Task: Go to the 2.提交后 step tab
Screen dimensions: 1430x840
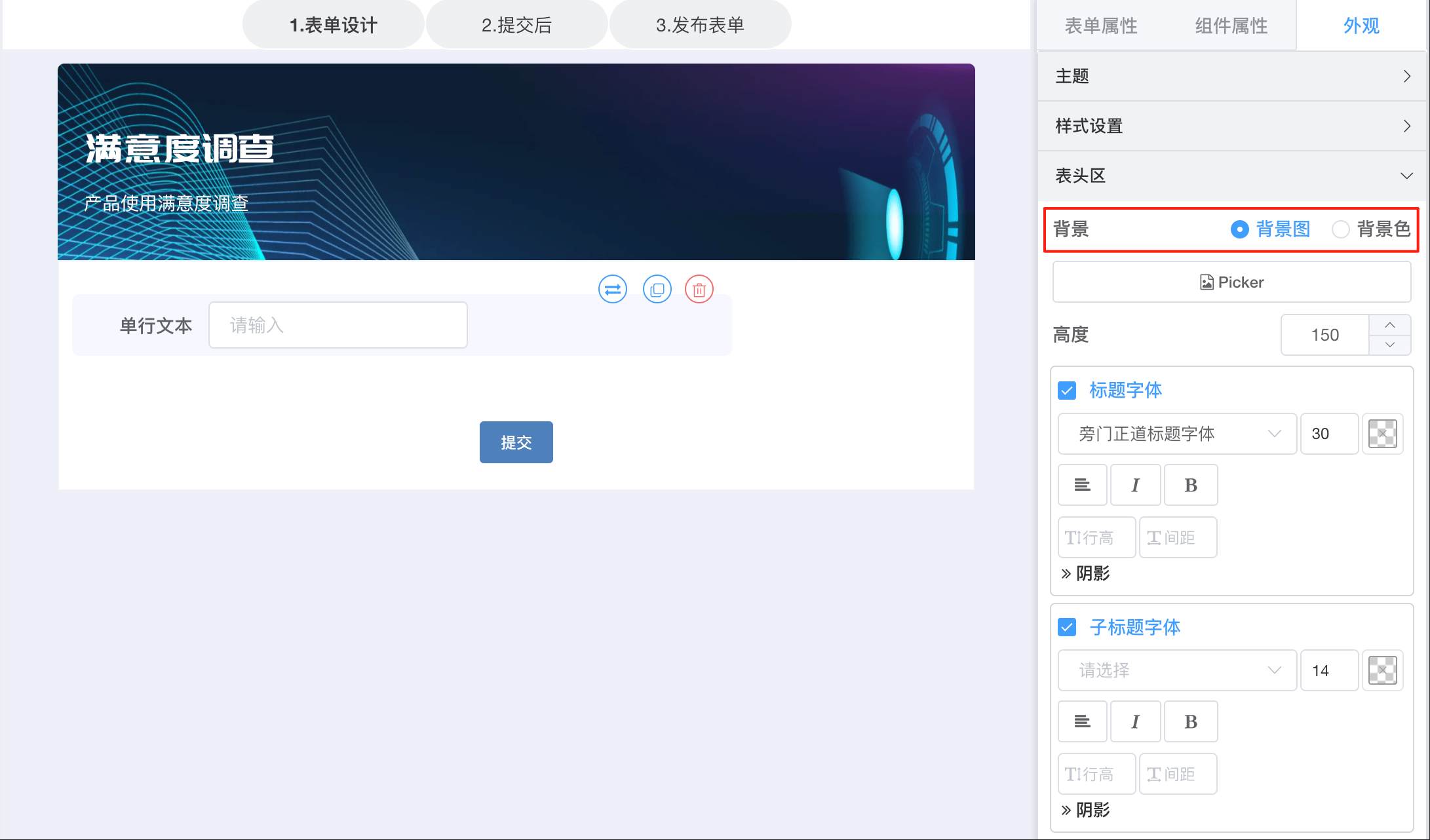Action: [x=516, y=25]
